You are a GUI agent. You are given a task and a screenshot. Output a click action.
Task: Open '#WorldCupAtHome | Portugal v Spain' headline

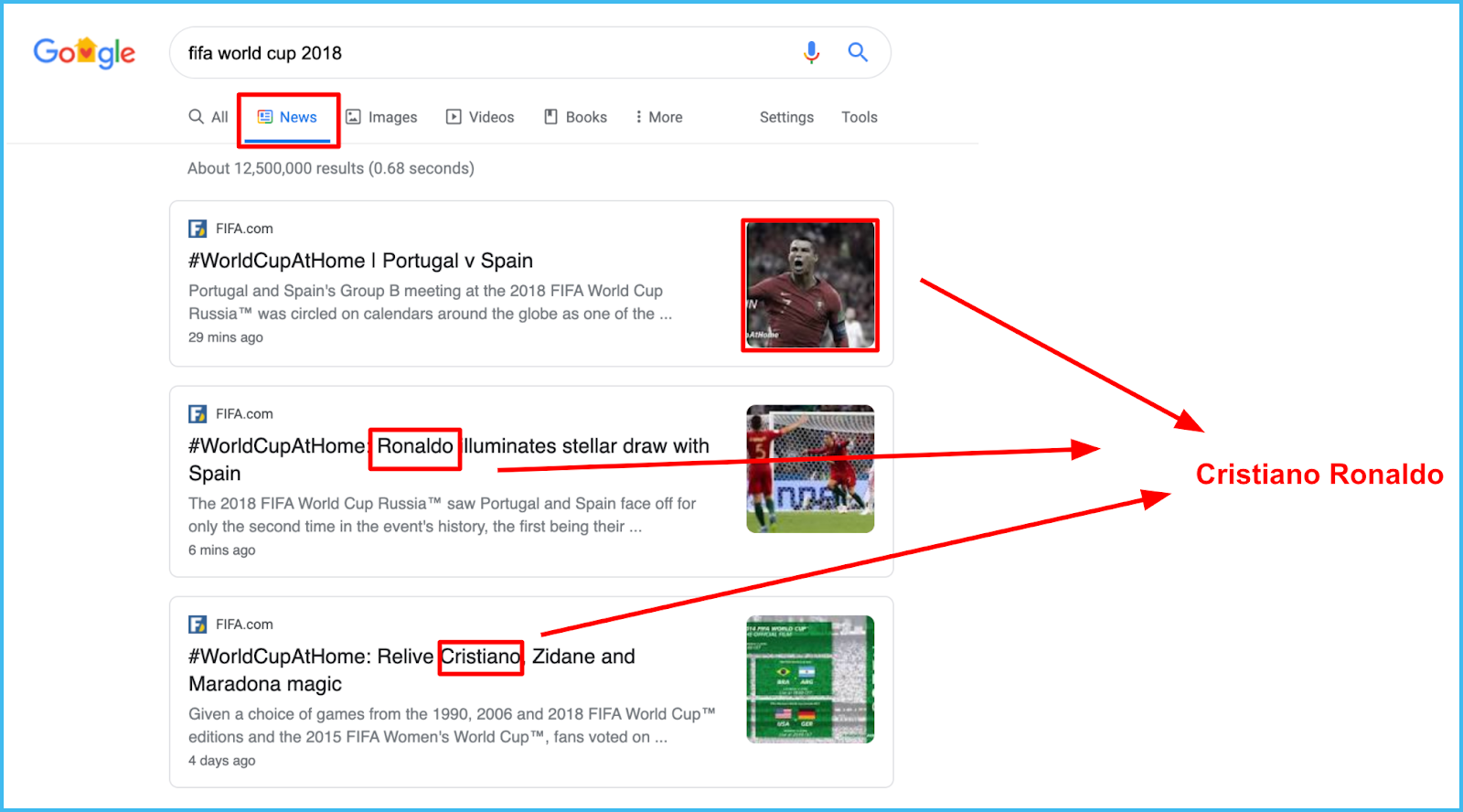[x=360, y=261]
